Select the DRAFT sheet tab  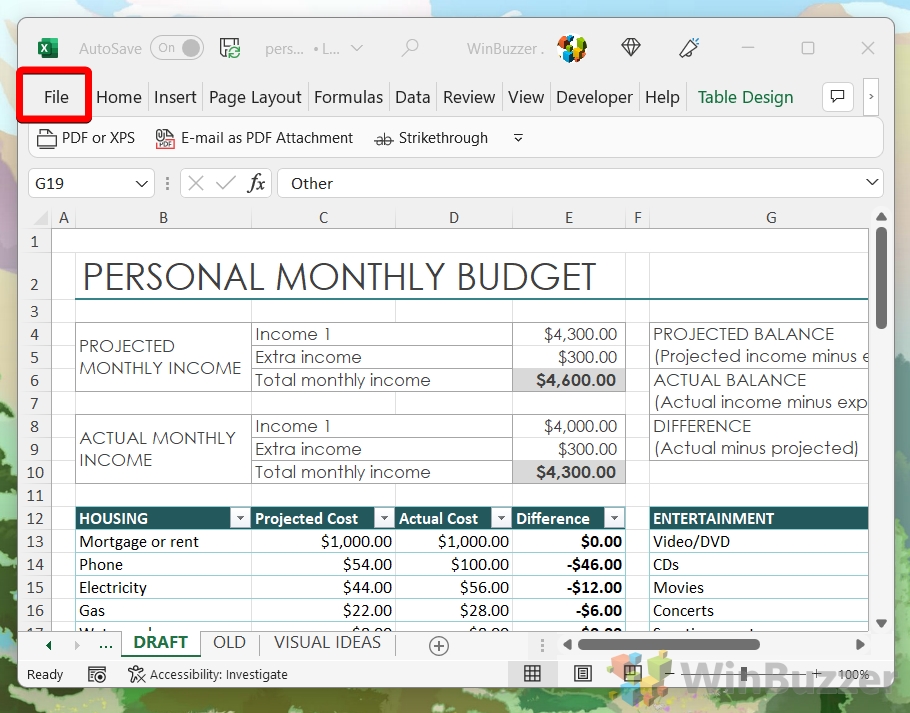[x=161, y=643]
